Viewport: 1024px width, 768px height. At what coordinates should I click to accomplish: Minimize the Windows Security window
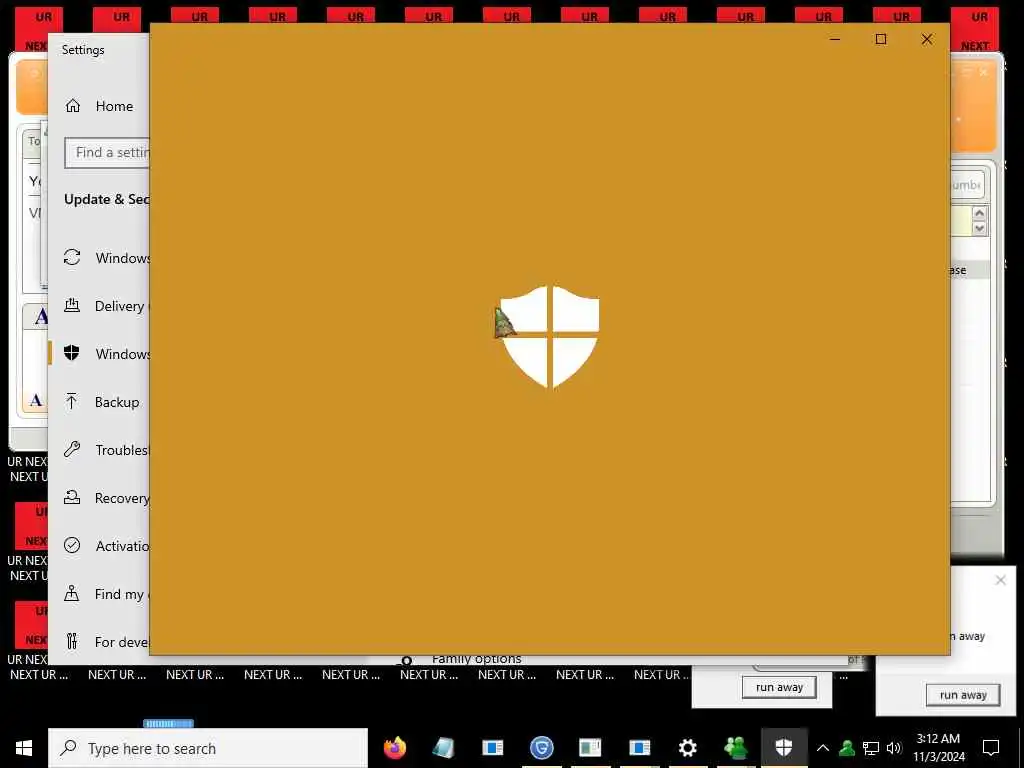point(835,39)
